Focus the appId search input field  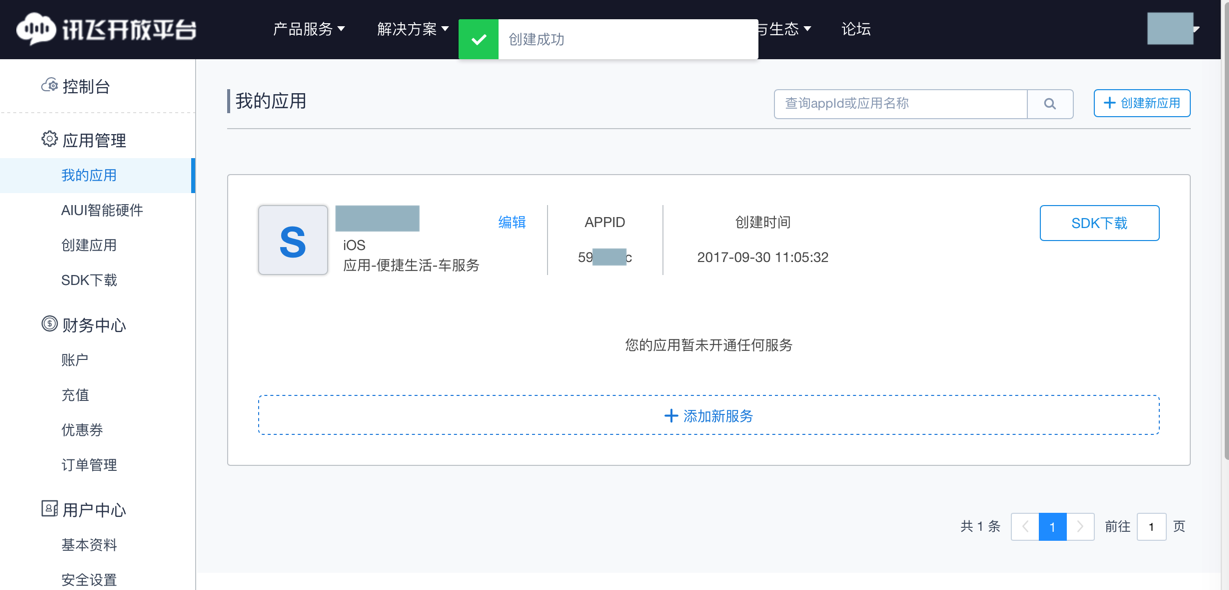(900, 104)
